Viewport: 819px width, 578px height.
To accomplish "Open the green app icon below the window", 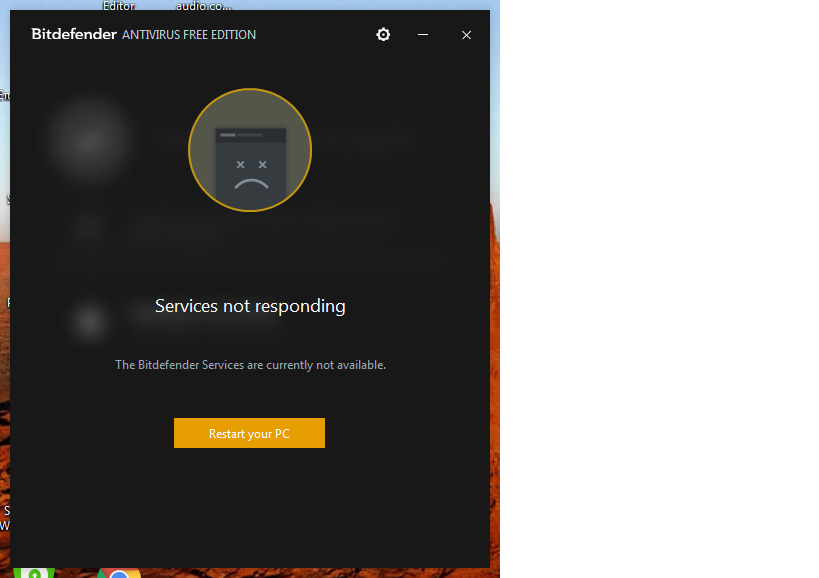I will coord(34,573).
